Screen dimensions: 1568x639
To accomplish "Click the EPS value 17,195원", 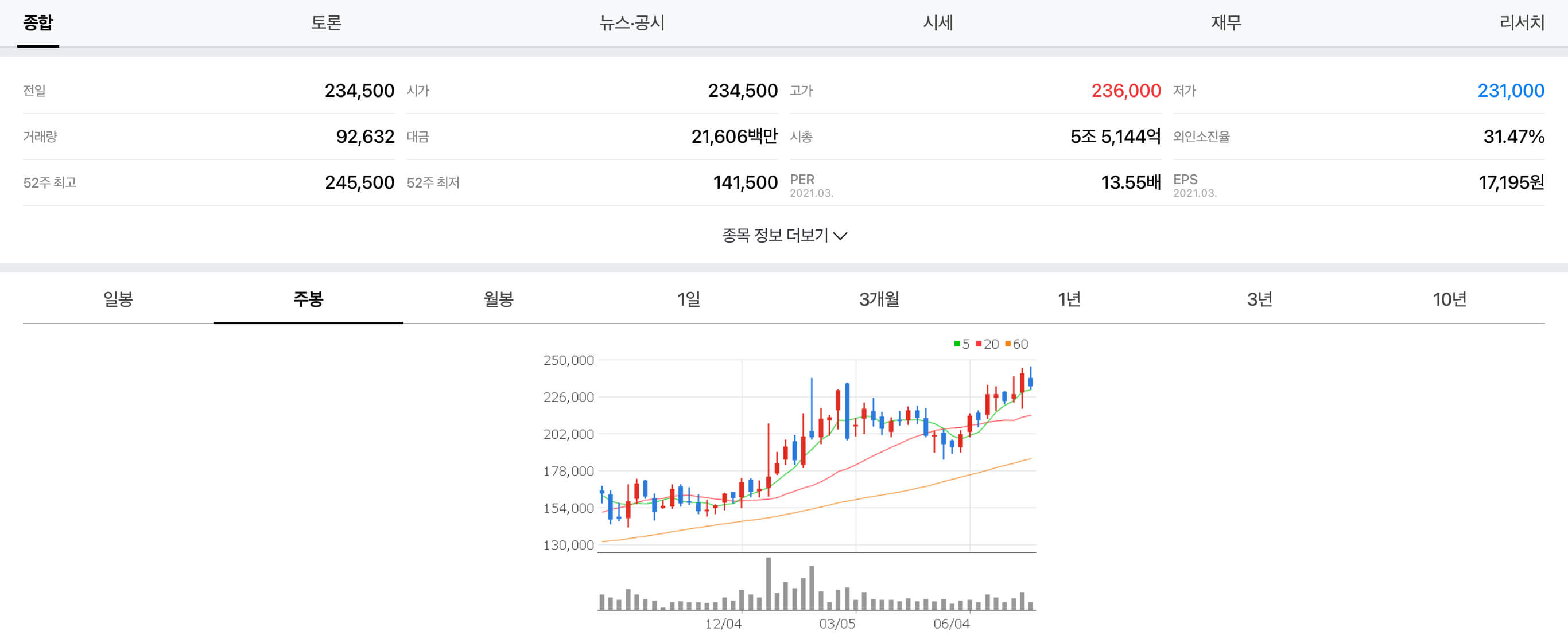I will (x=1511, y=182).
